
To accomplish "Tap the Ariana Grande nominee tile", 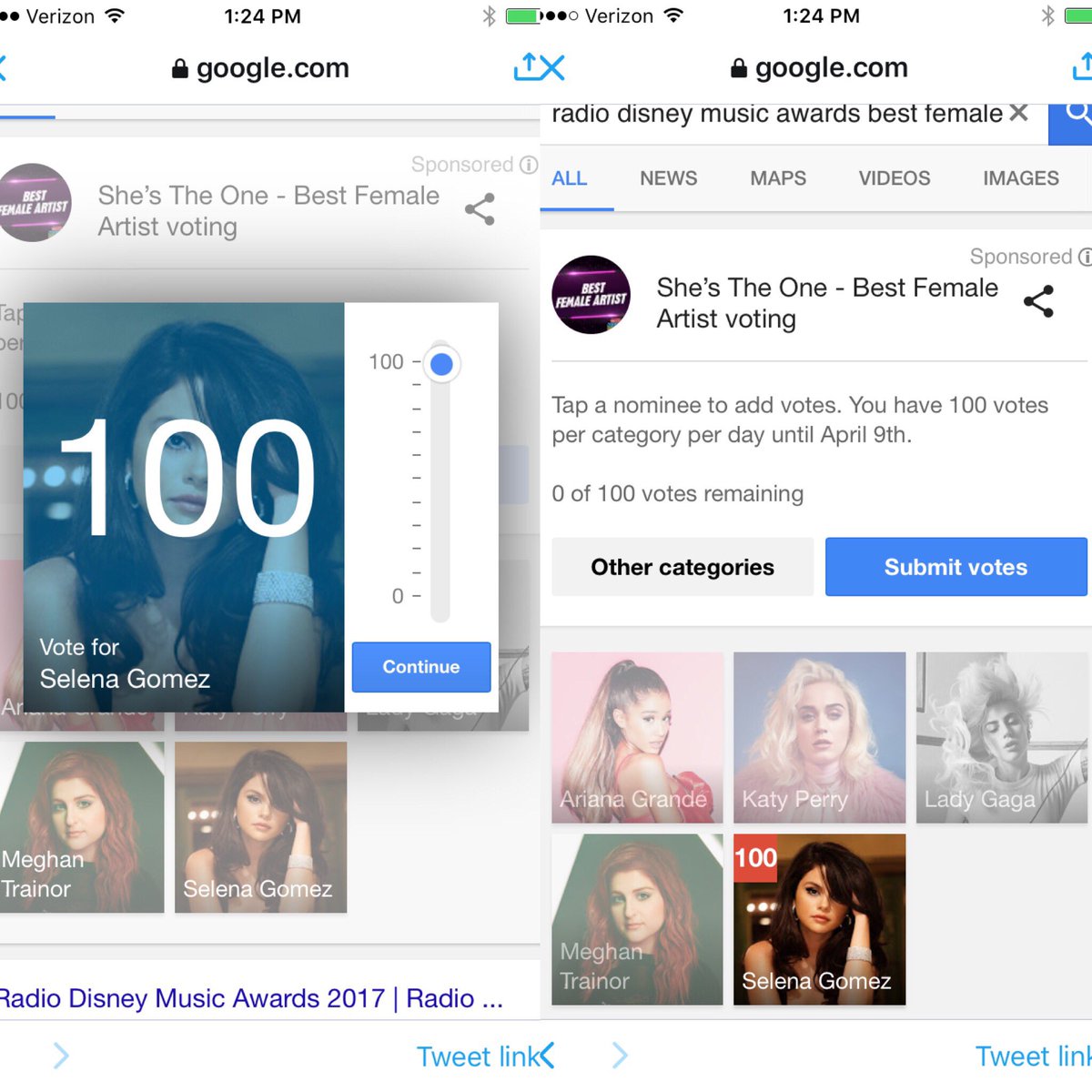I will tap(638, 738).
